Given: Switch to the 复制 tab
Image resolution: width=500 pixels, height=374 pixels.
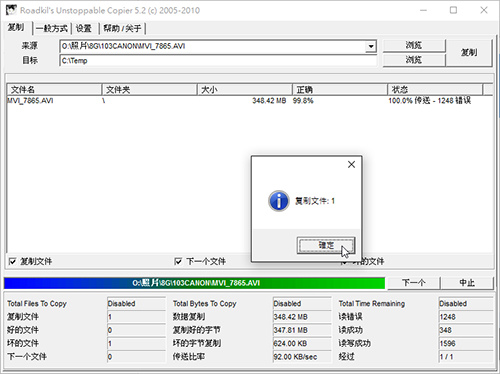Looking at the screenshot, I should (16, 28).
